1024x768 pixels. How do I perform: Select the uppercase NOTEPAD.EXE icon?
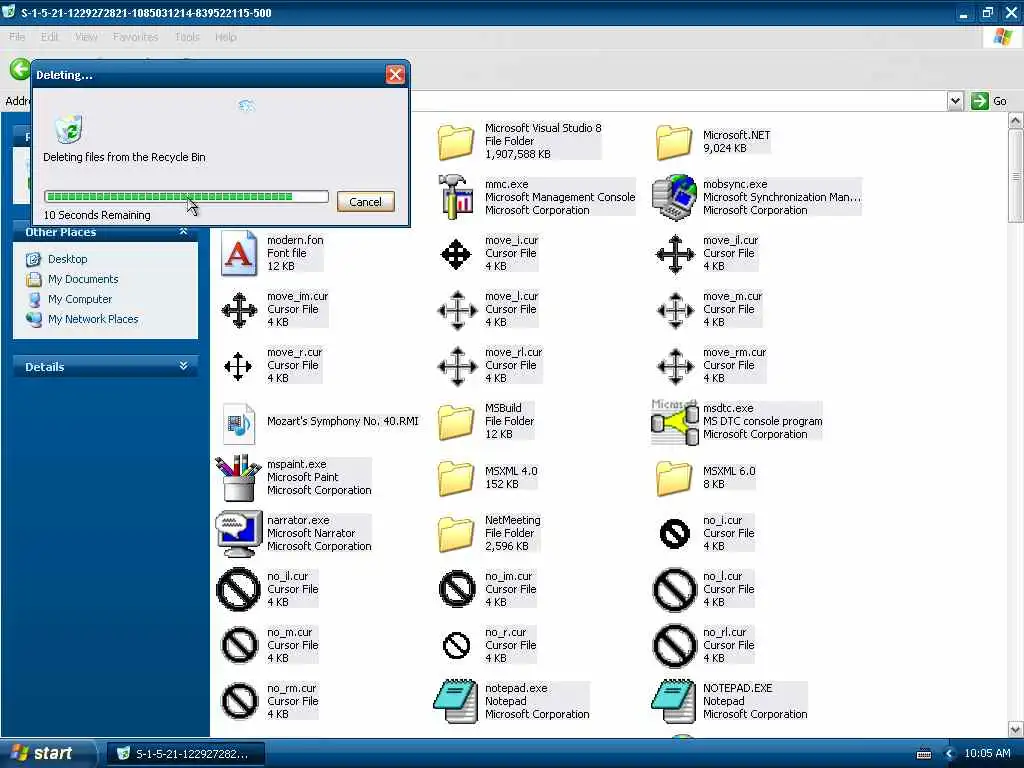674,701
